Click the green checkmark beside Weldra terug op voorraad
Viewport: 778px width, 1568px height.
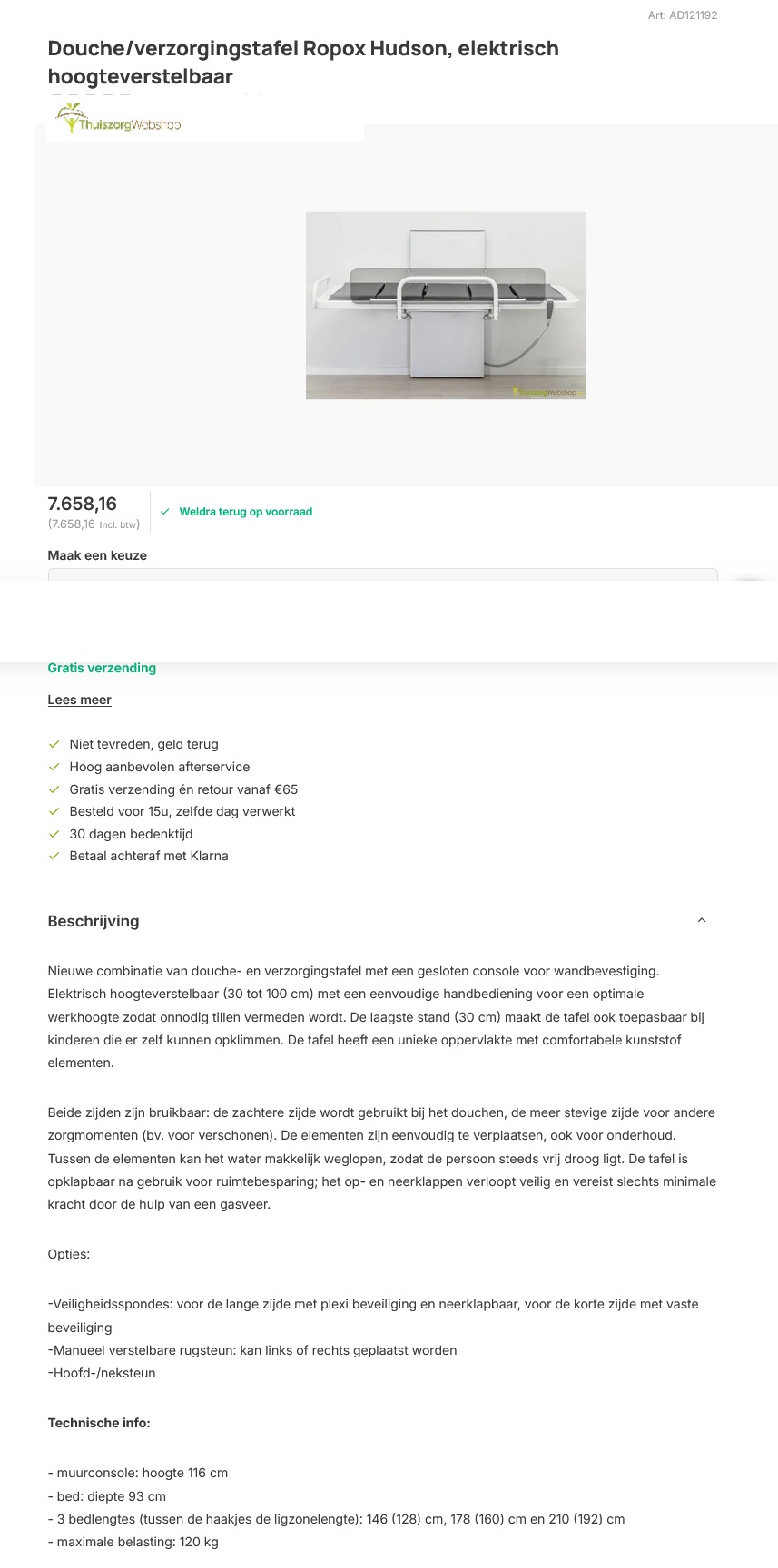(164, 511)
